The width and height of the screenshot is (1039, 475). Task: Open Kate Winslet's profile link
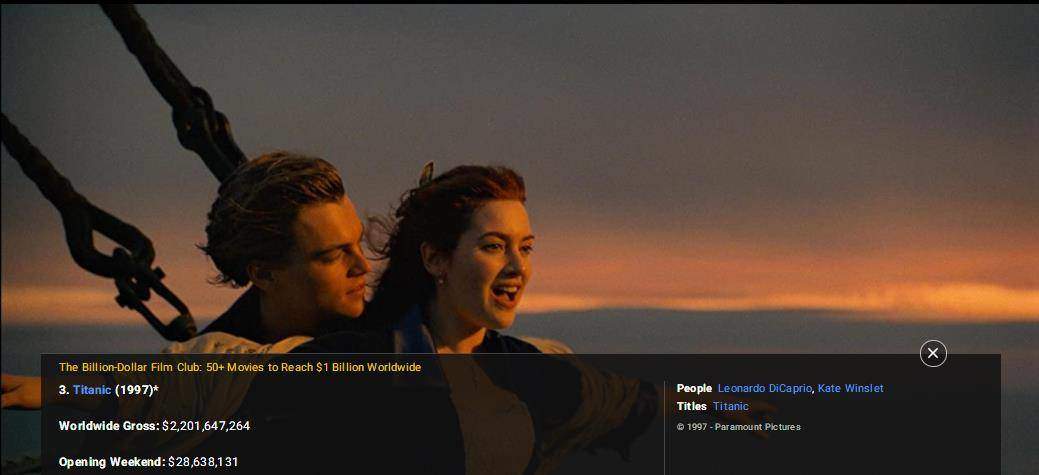[x=850, y=388]
